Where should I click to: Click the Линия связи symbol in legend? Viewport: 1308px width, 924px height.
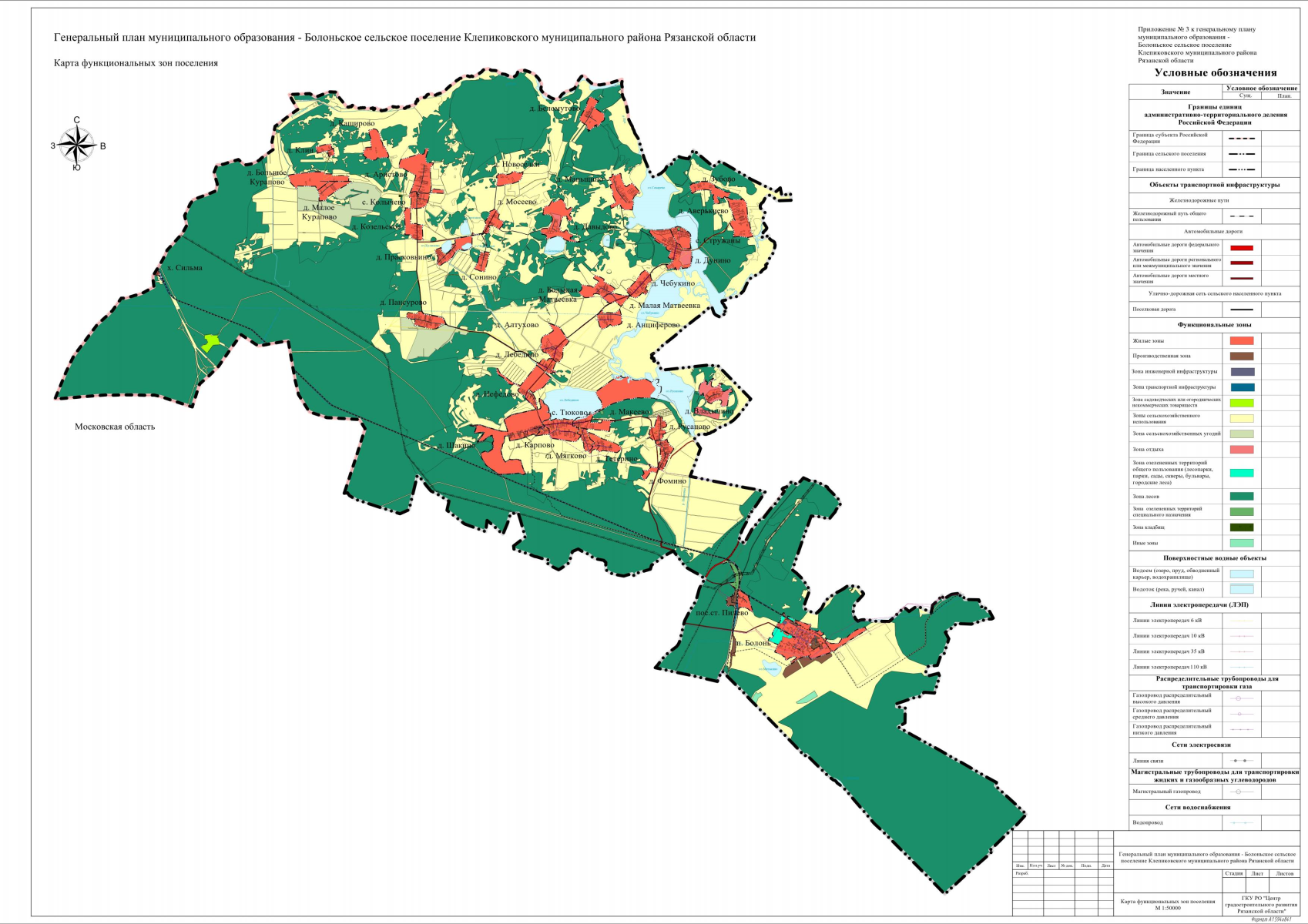tap(1241, 761)
